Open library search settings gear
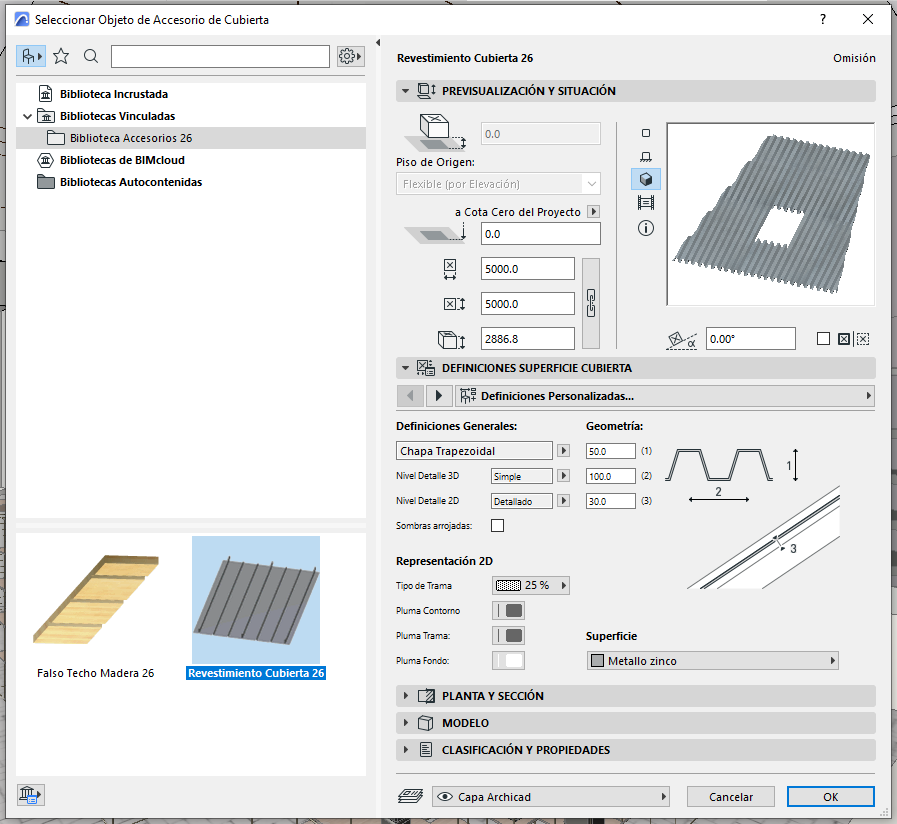The width and height of the screenshot is (897, 824). [x=350, y=56]
